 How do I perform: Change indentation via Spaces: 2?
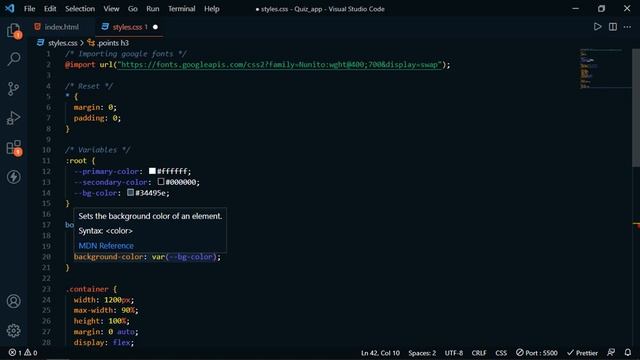point(422,353)
